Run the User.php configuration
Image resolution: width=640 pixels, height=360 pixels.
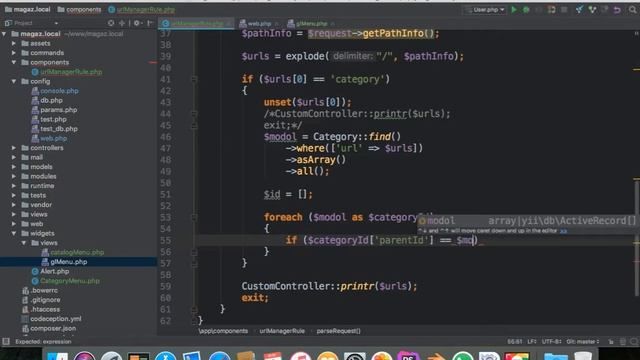pos(514,9)
